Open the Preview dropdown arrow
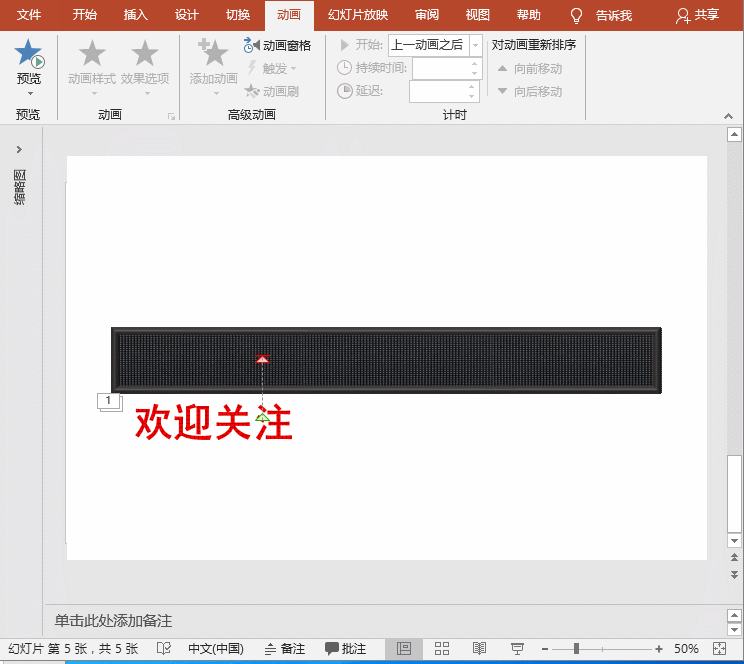Image resolution: width=744 pixels, height=664 pixels. click(30, 94)
